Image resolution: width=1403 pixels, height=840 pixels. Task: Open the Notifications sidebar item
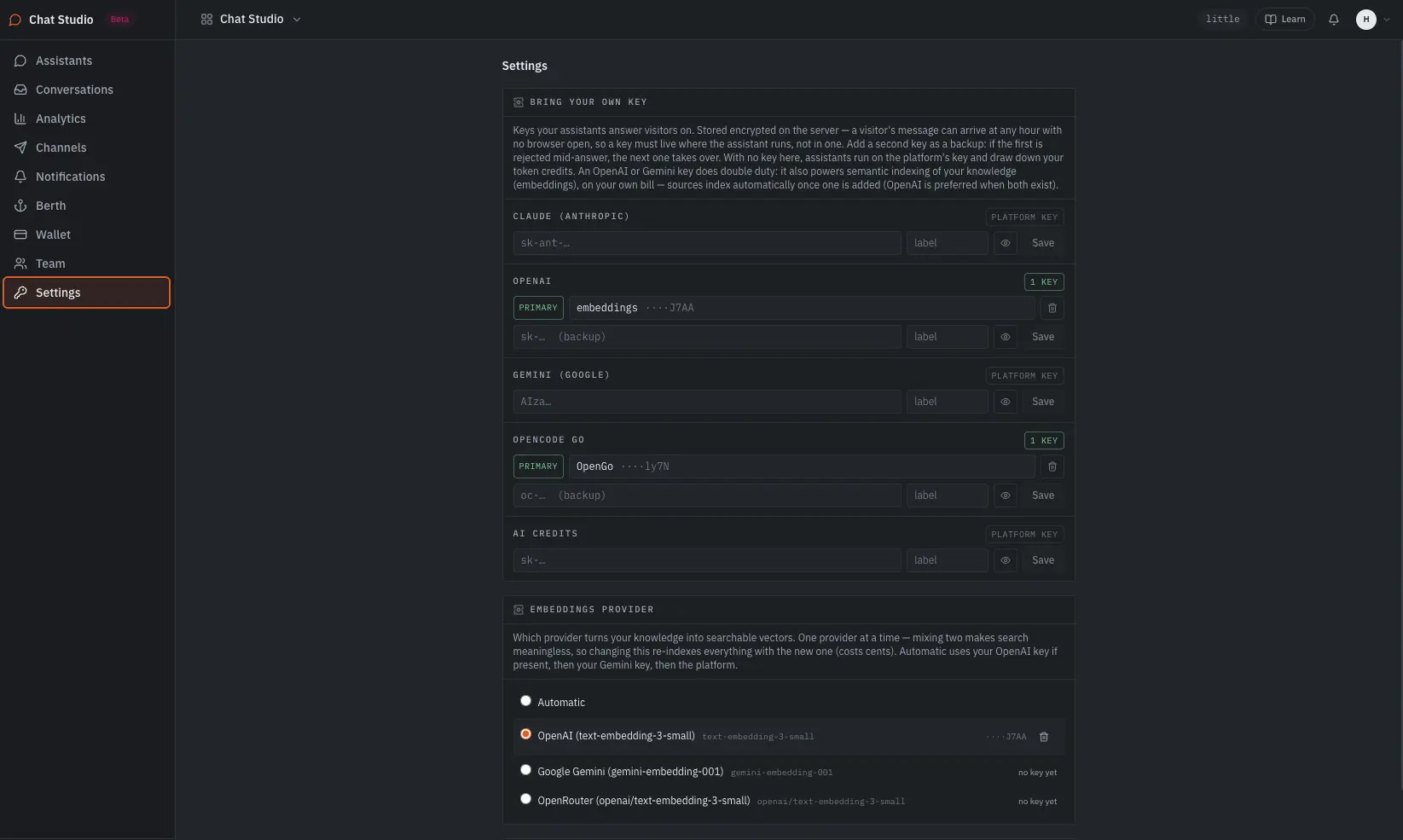(87, 177)
